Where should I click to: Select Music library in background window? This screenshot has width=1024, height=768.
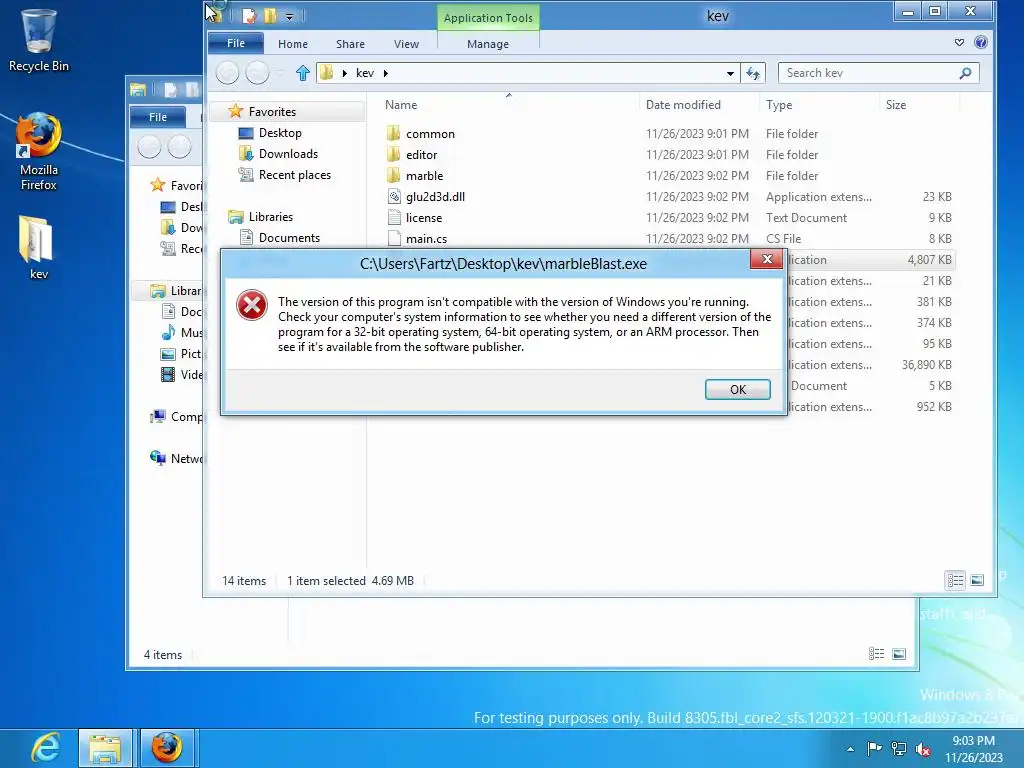coord(182,332)
